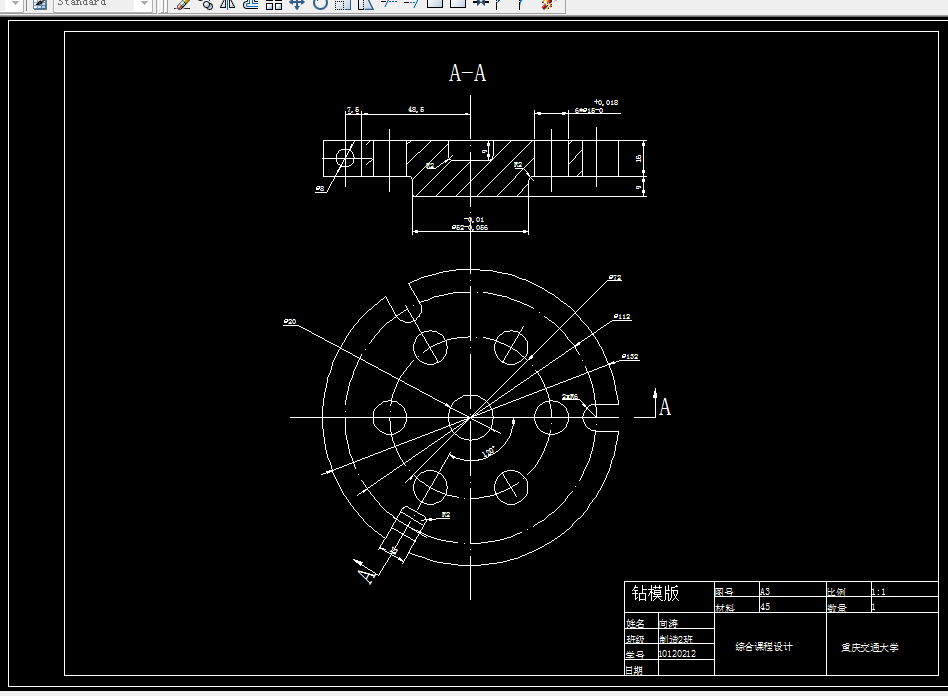
Task: Click the 姓名 label in title block
Action: pos(635,623)
